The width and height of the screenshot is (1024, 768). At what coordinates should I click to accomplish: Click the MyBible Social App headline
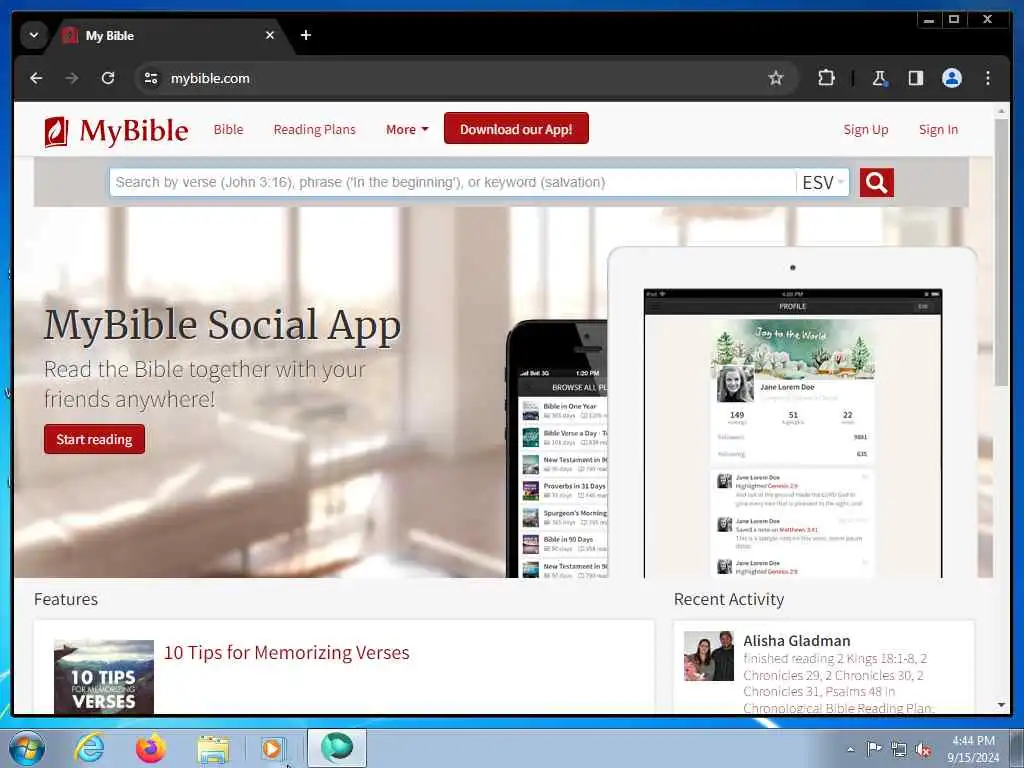[x=222, y=325]
